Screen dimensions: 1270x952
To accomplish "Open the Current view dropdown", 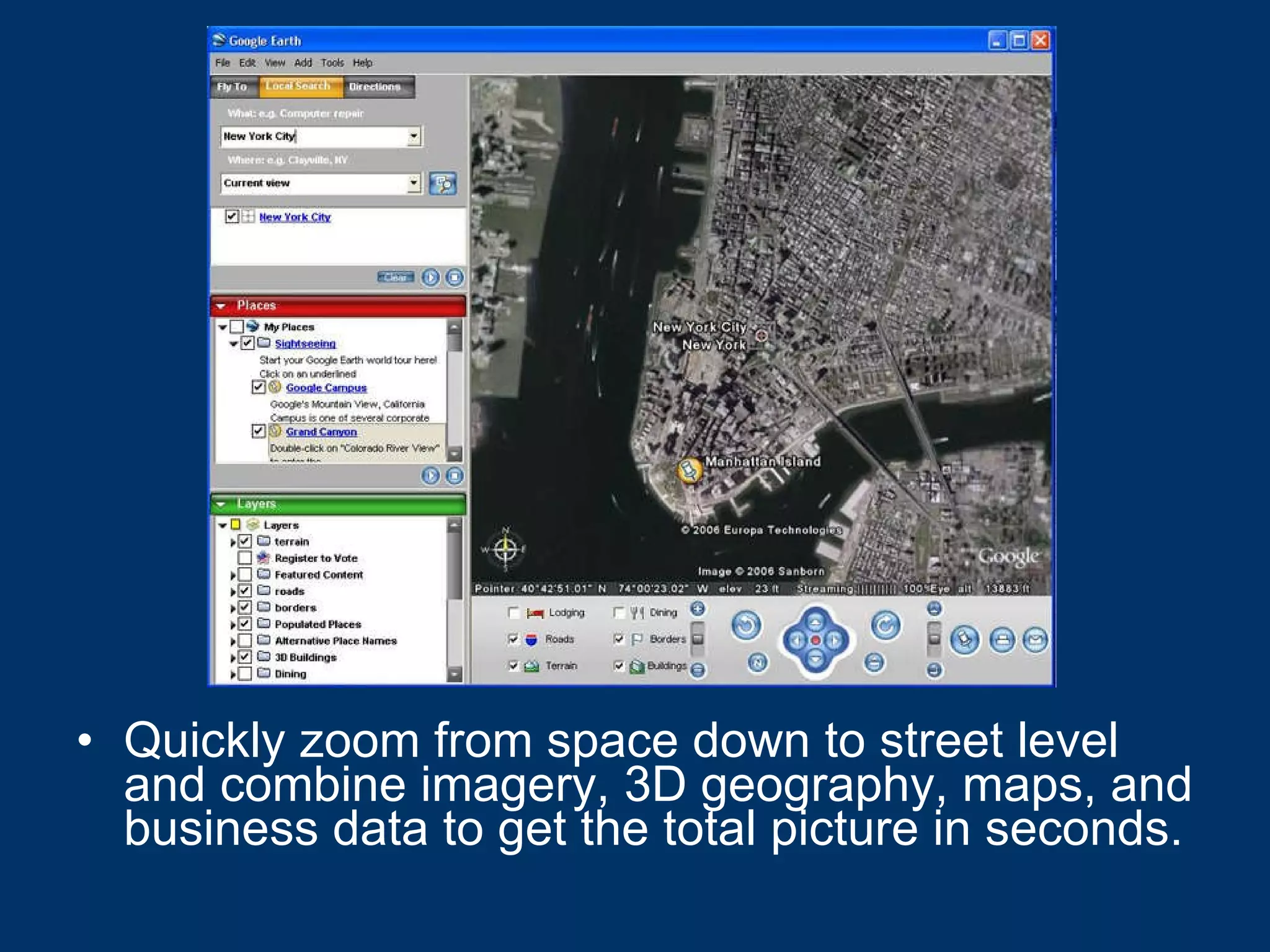I will [x=414, y=183].
